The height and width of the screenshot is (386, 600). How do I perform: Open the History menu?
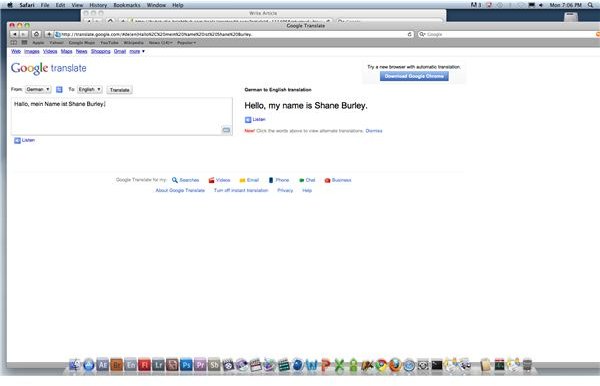[98, 5]
